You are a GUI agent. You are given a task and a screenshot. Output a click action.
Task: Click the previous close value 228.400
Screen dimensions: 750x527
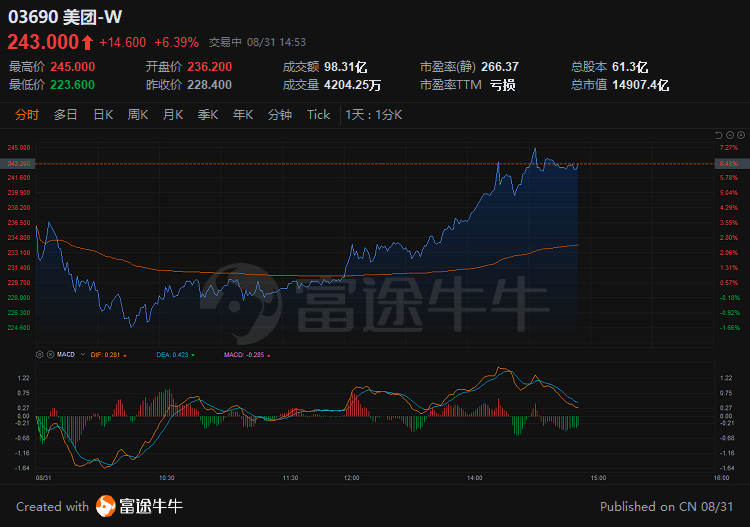click(x=210, y=85)
